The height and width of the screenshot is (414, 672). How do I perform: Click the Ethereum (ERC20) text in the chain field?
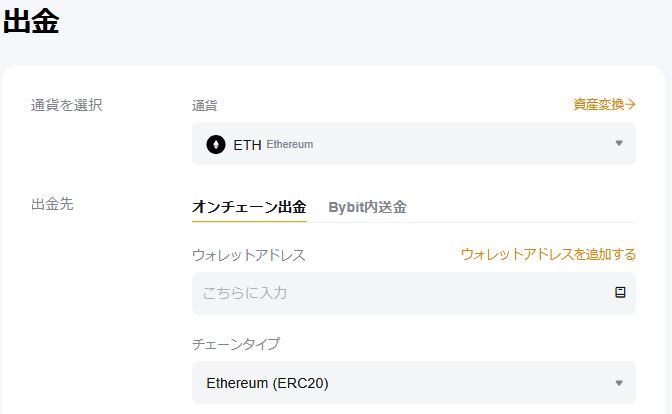coord(267,383)
